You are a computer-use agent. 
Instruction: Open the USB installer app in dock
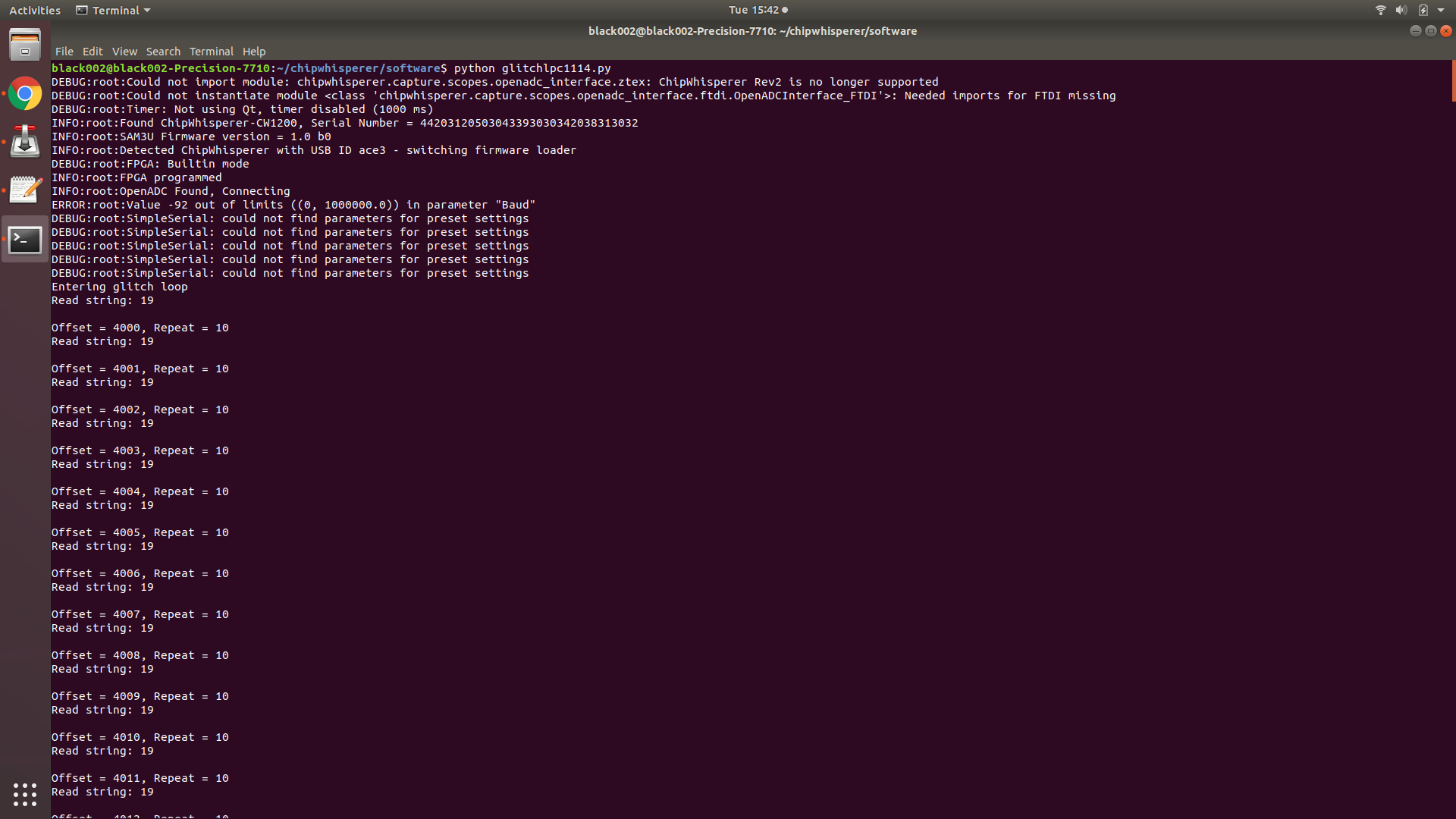(x=25, y=142)
